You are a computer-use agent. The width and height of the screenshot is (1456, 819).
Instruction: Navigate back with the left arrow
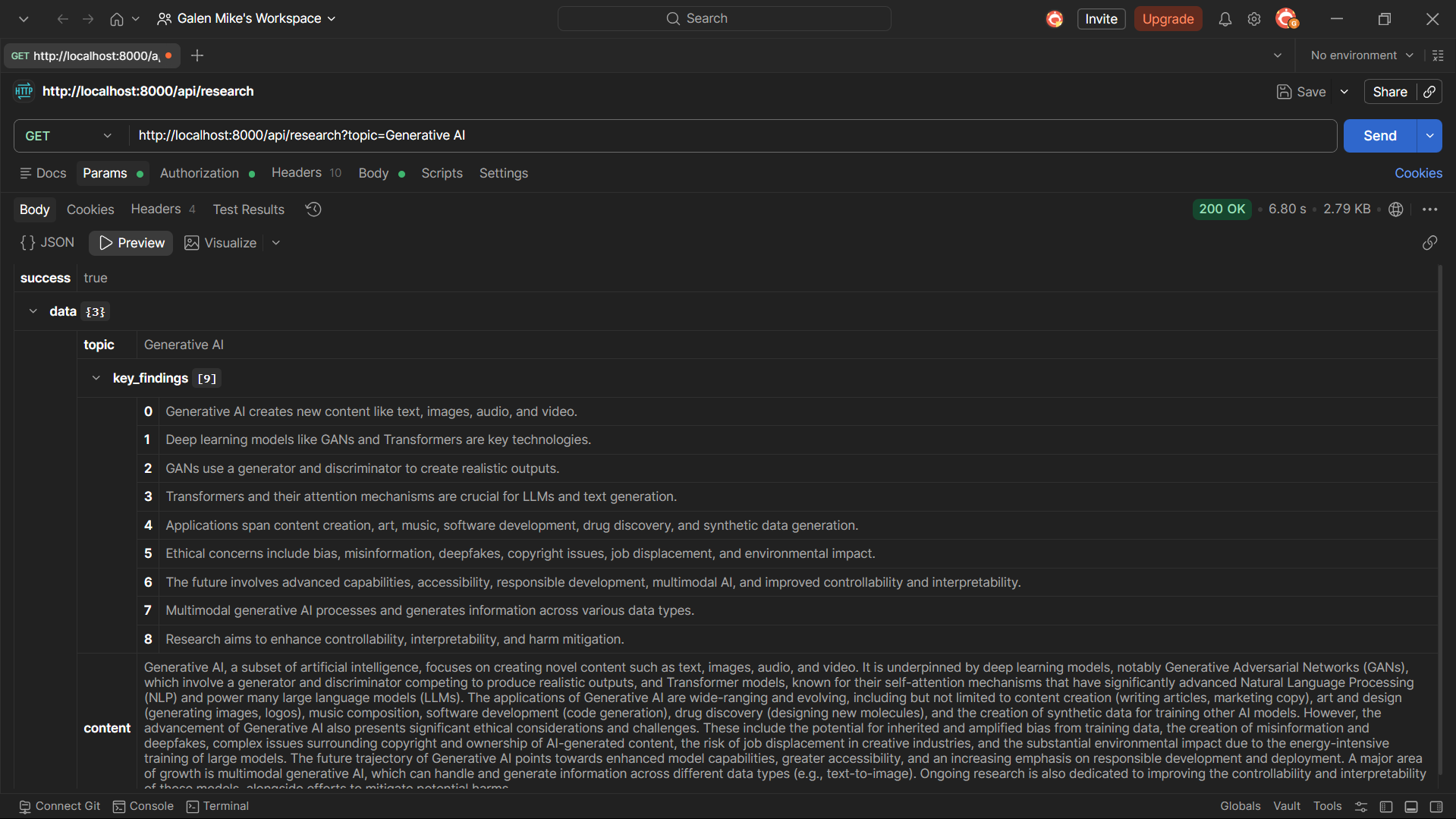pos(62,19)
